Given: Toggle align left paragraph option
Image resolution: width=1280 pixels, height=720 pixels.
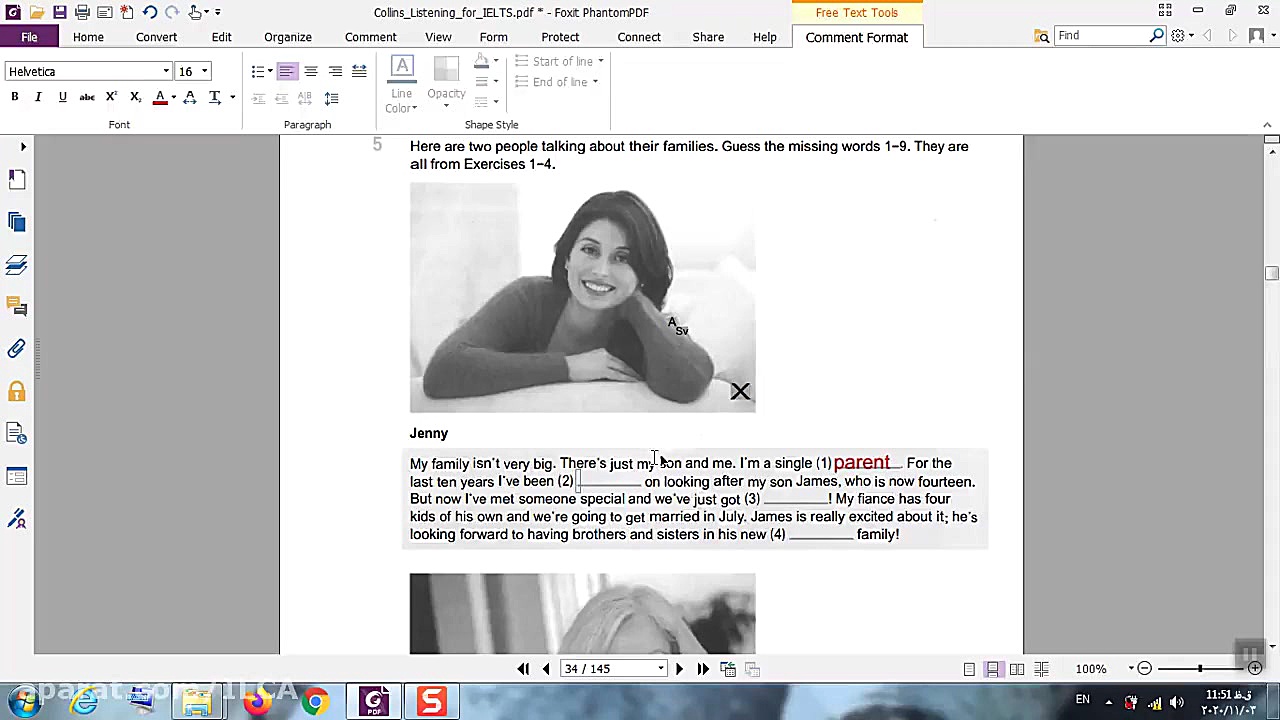Looking at the screenshot, I should point(286,72).
